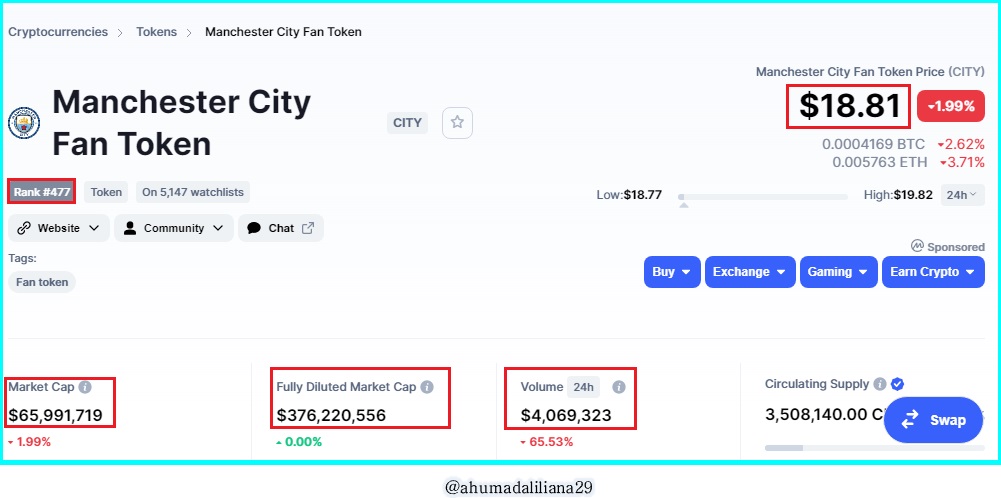Viewport: 1001px width, 498px height.
Task: Click the circulating supply progress bar
Action: coord(875,448)
